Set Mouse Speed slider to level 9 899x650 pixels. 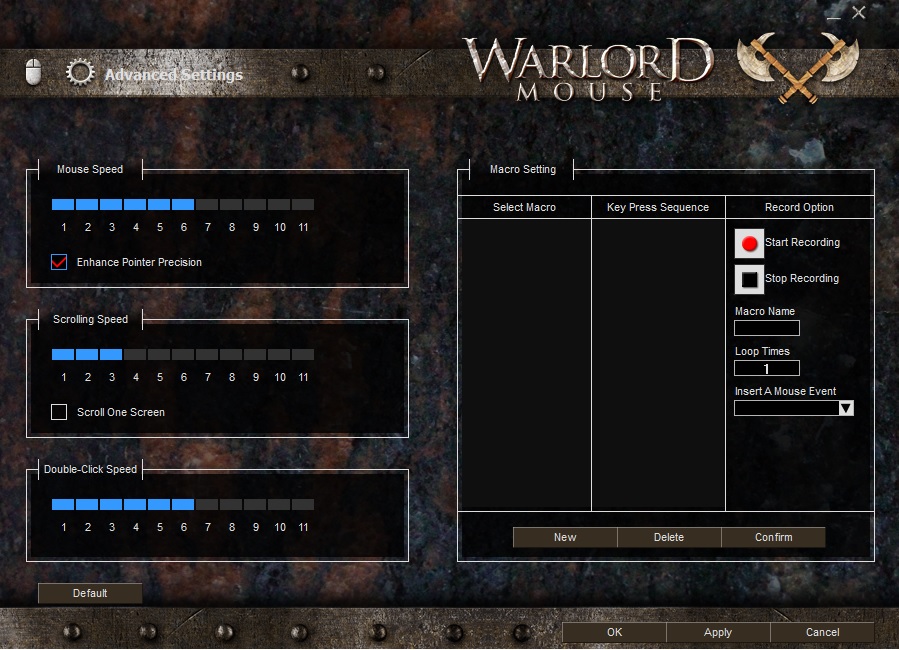(x=255, y=205)
